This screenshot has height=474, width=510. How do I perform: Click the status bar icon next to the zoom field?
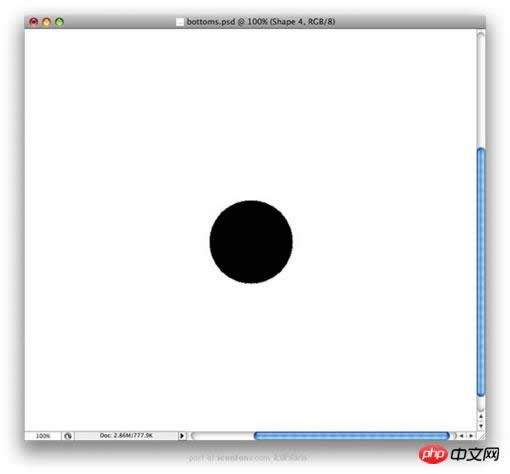click(x=68, y=436)
